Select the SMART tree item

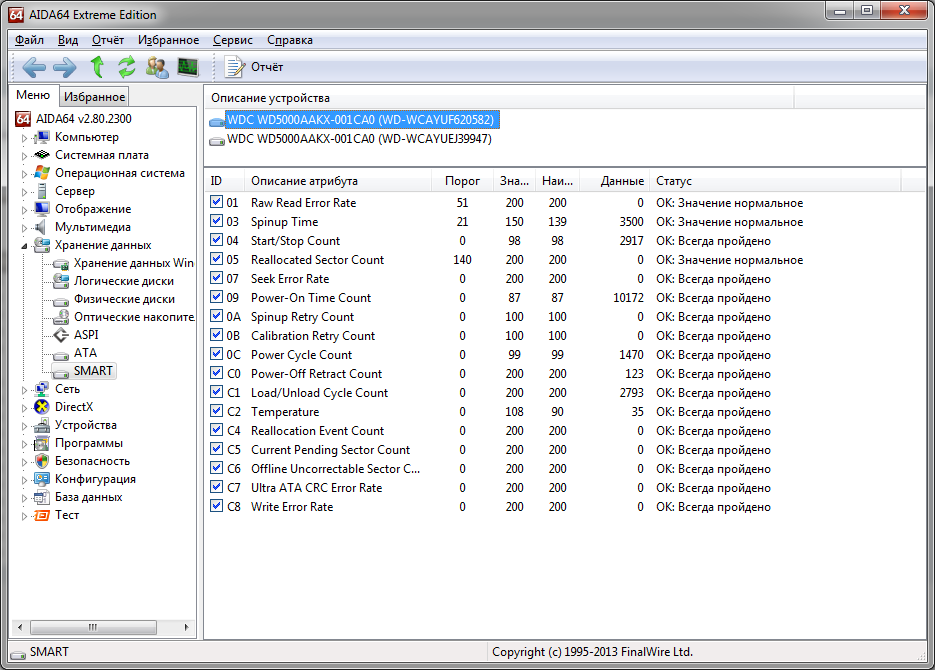[84, 371]
